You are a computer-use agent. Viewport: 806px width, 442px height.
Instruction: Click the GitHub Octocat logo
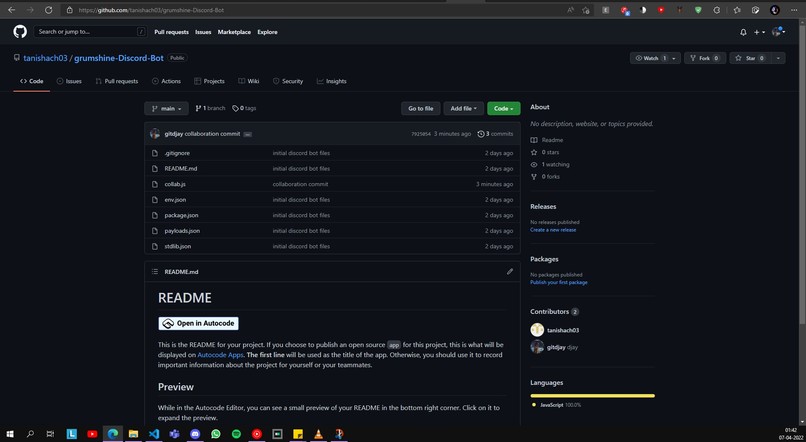click(20, 32)
